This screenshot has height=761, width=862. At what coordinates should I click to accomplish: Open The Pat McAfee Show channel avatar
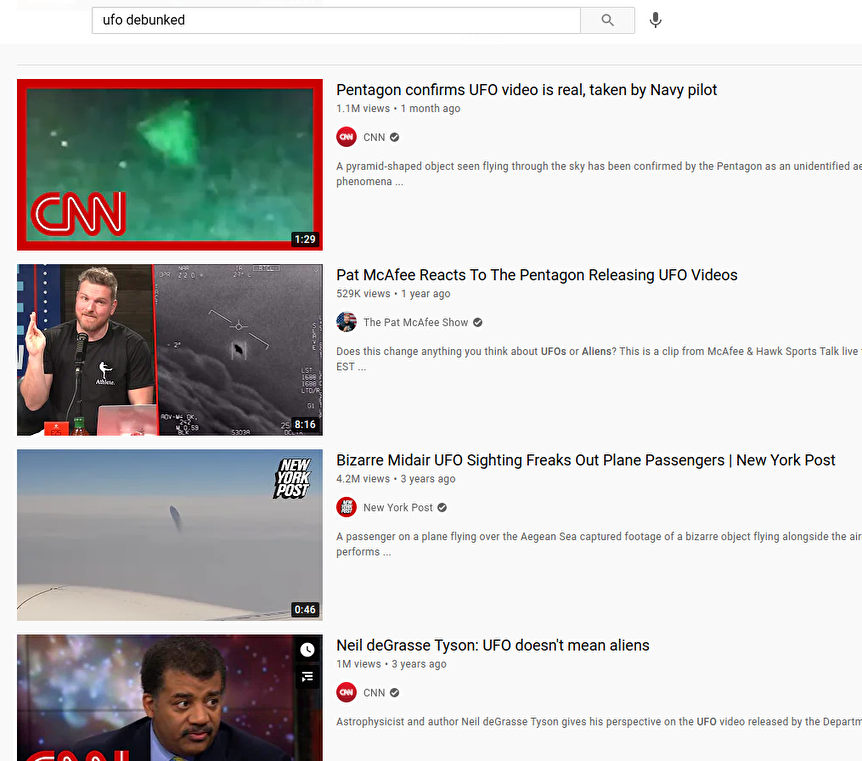(x=346, y=322)
